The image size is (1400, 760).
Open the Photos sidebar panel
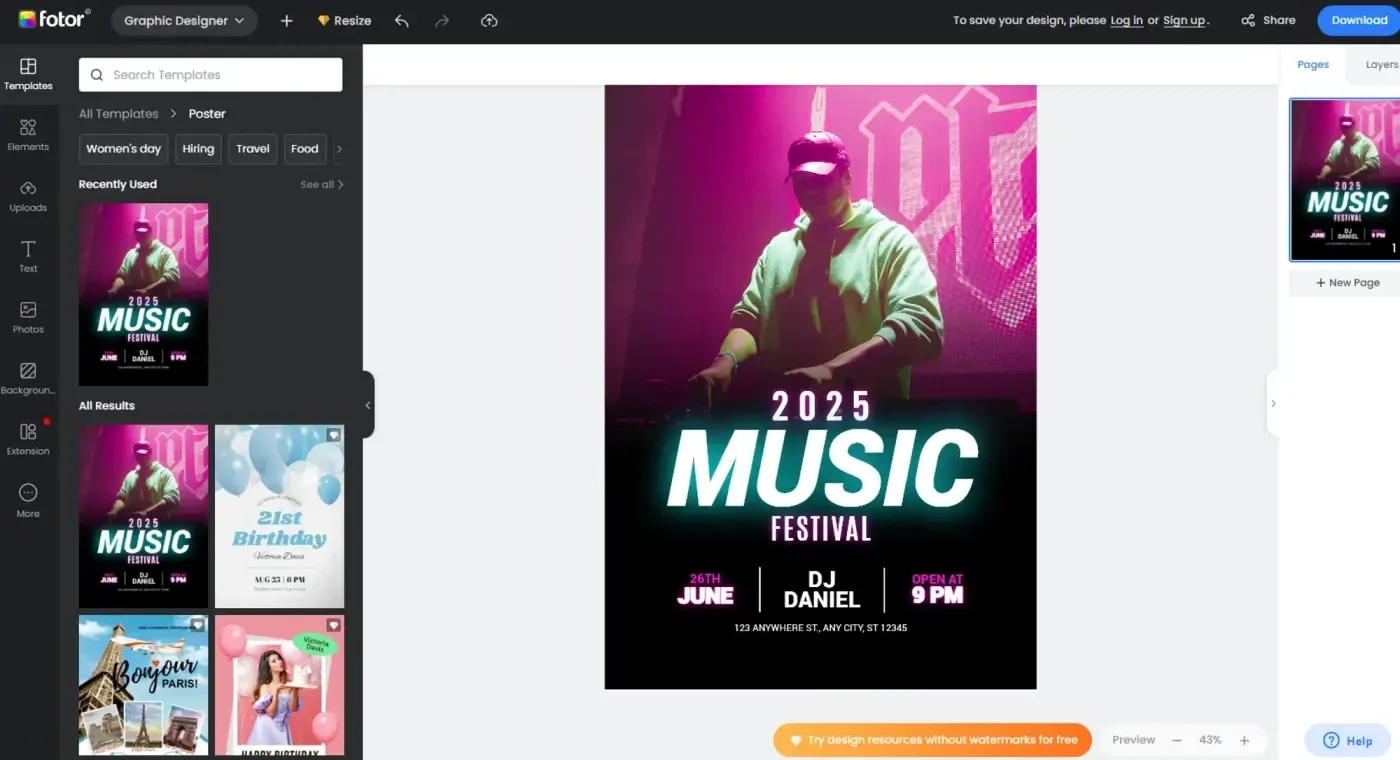pos(28,317)
